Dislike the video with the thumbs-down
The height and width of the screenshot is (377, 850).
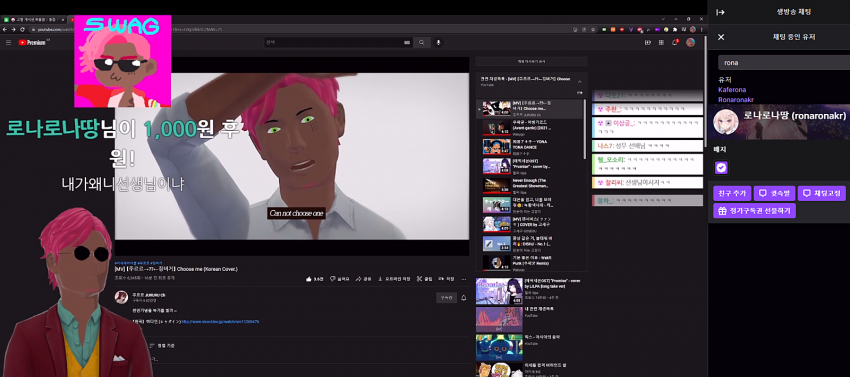340,279
